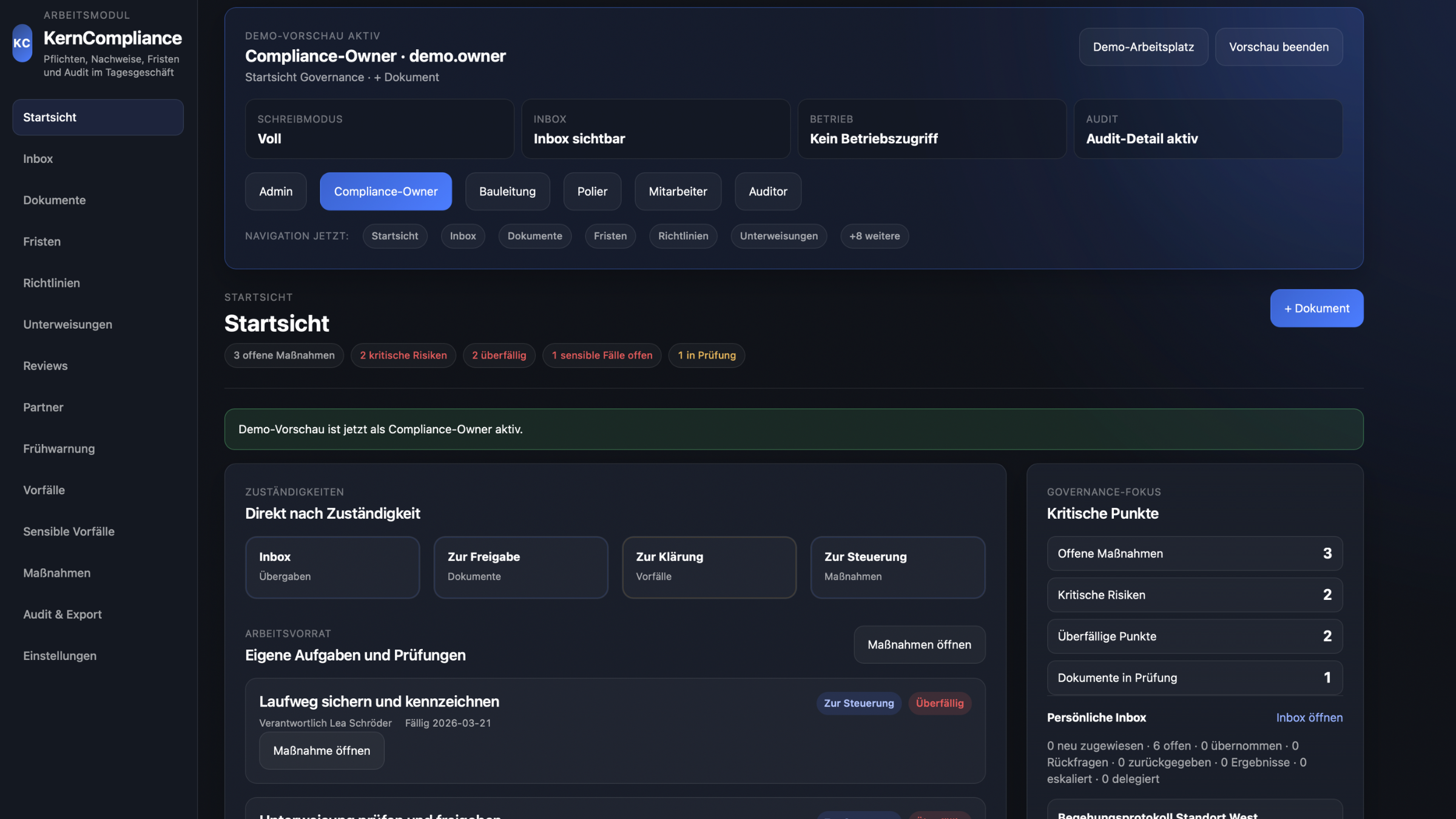Open Fristen in the sidebar
Screen dimensions: 1456x819
[42, 241]
